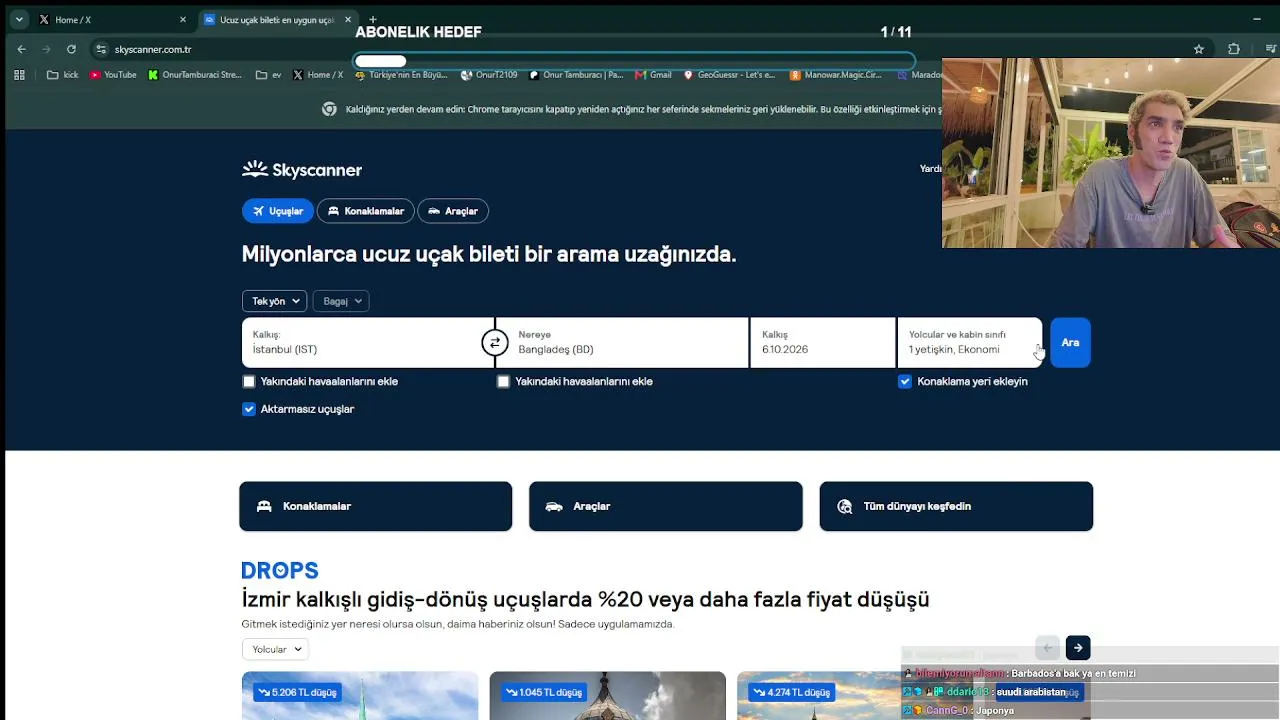
Task: Show next Drops carousel cards
Action: pyautogui.click(x=1078, y=648)
